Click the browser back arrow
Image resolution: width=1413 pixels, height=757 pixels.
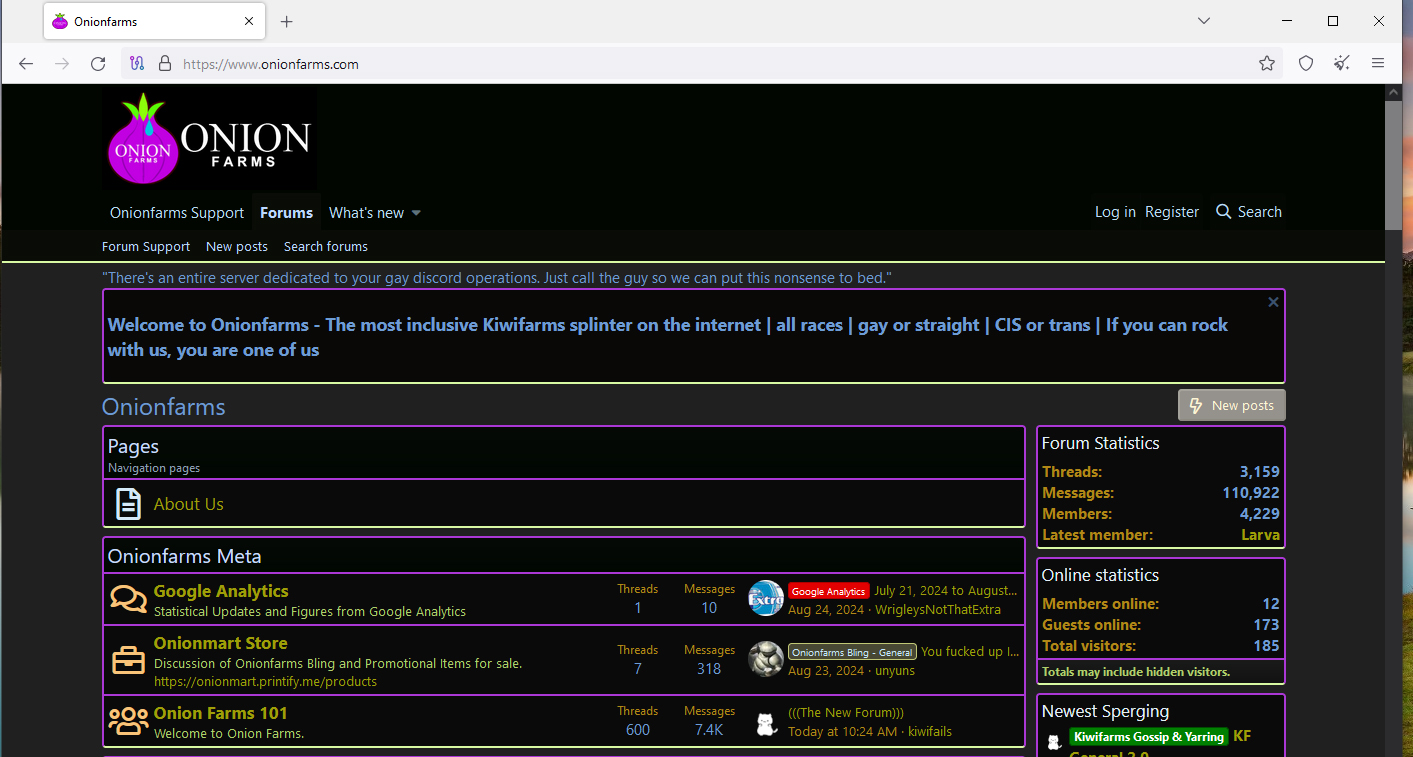pos(26,64)
